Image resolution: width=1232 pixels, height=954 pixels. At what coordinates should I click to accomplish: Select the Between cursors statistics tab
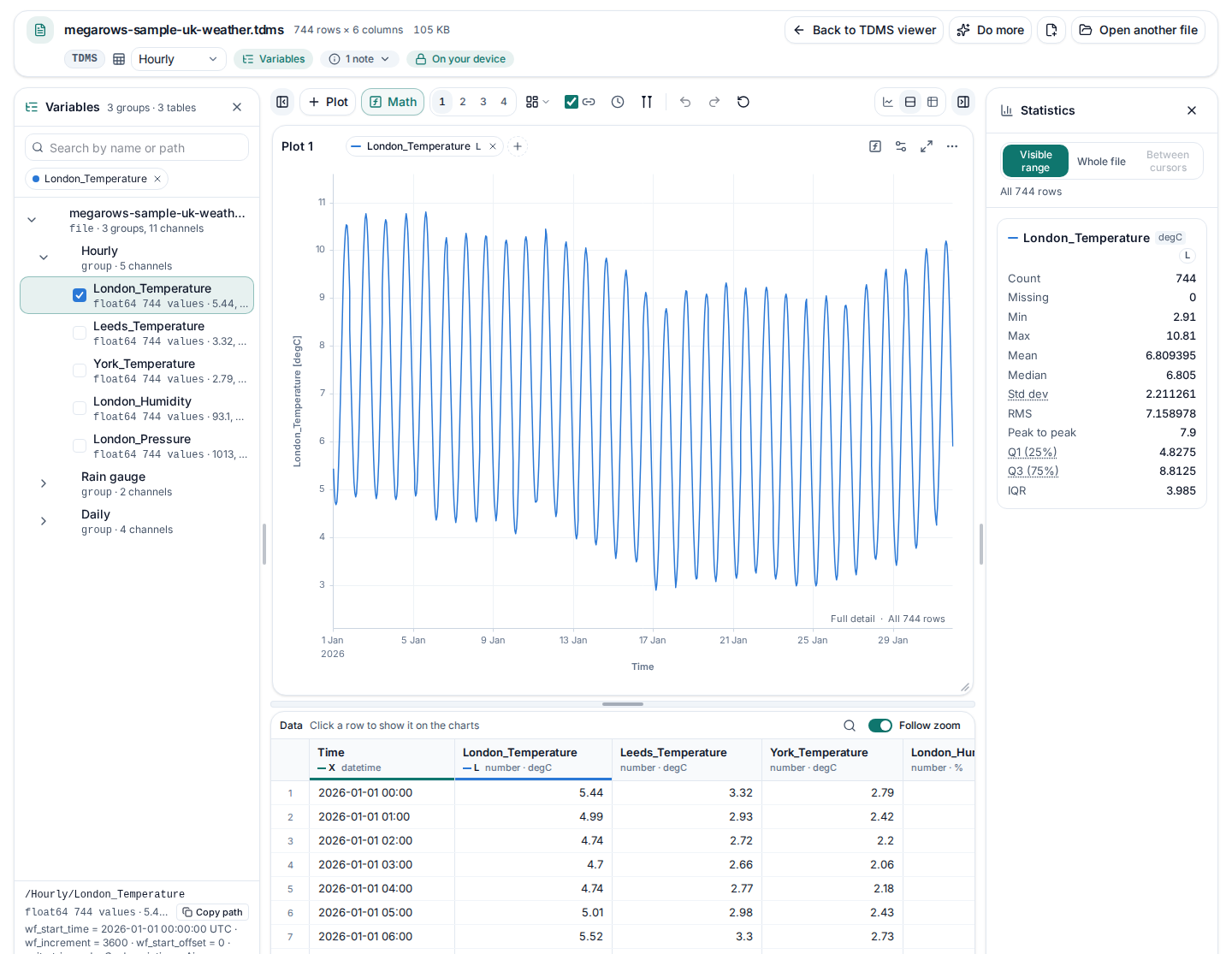click(x=1168, y=161)
